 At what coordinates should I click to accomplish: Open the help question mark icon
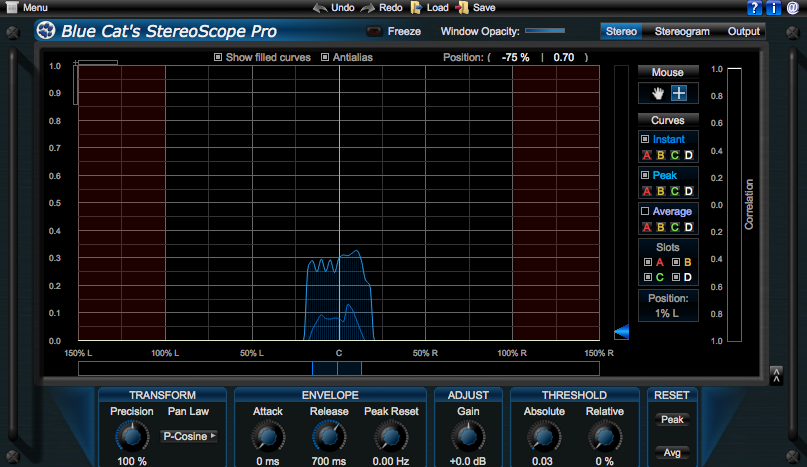point(754,8)
